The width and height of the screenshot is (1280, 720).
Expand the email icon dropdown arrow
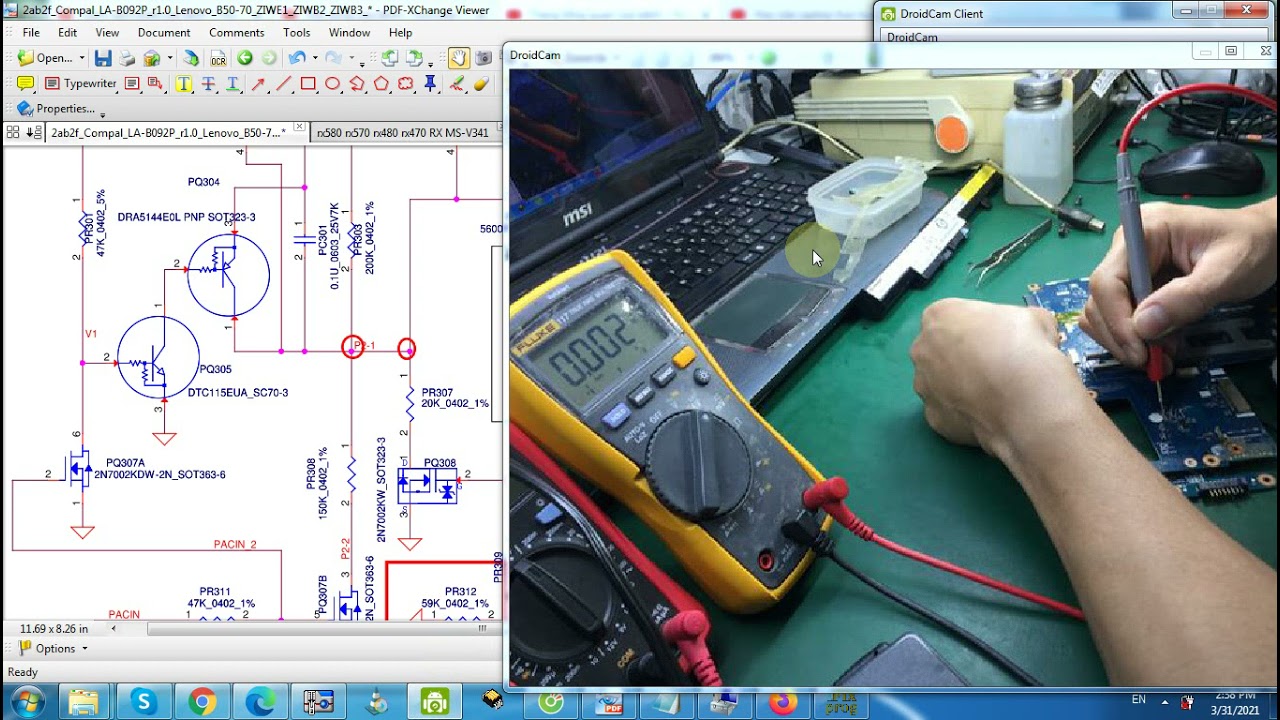click(170, 58)
